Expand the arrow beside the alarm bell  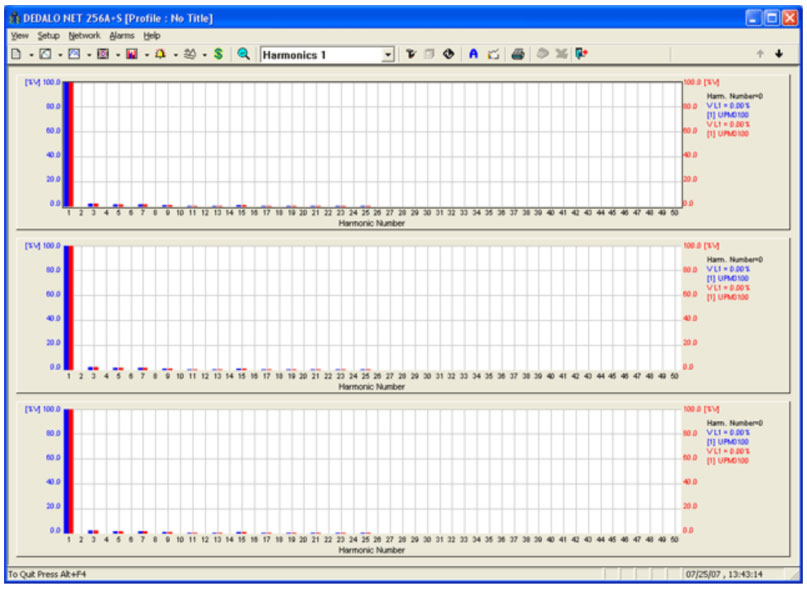175,54
